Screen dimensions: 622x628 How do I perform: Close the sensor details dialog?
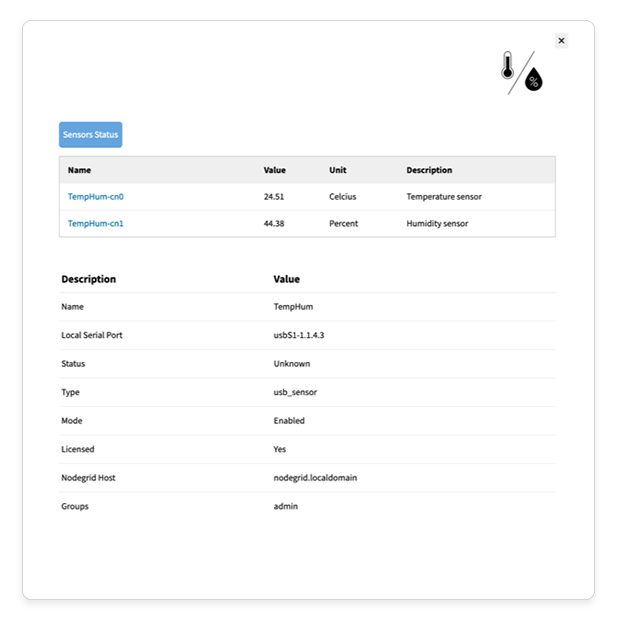pyautogui.click(x=561, y=41)
